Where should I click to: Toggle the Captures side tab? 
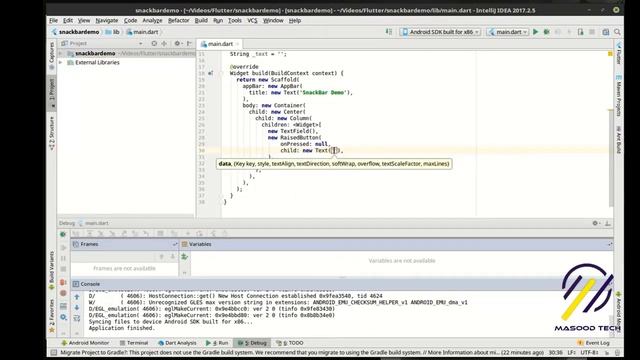(x=52, y=55)
